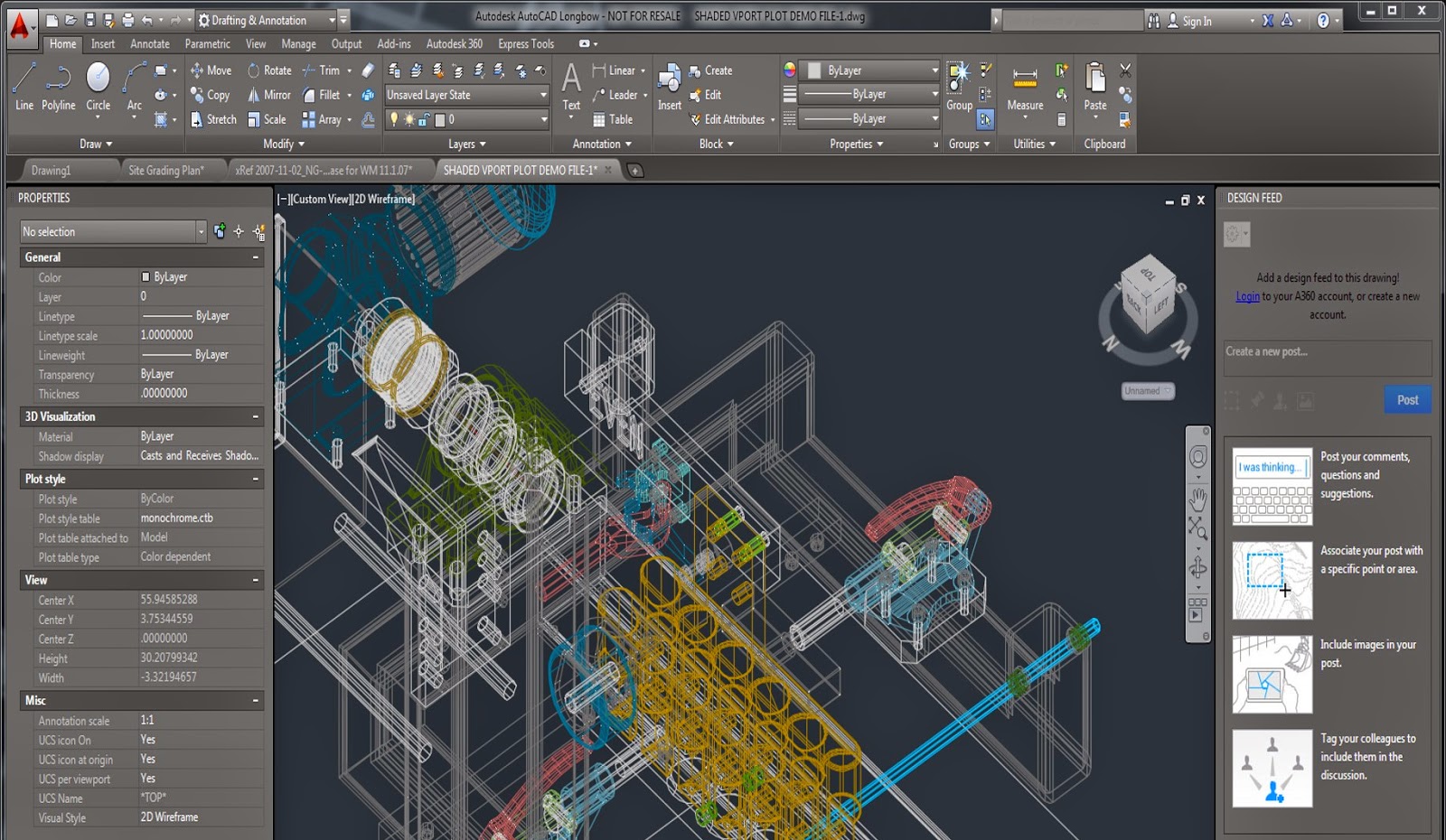Toggle PICKADD in Properties palette
Viewport: 1446px width, 840px height.
click(x=220, y=232)
